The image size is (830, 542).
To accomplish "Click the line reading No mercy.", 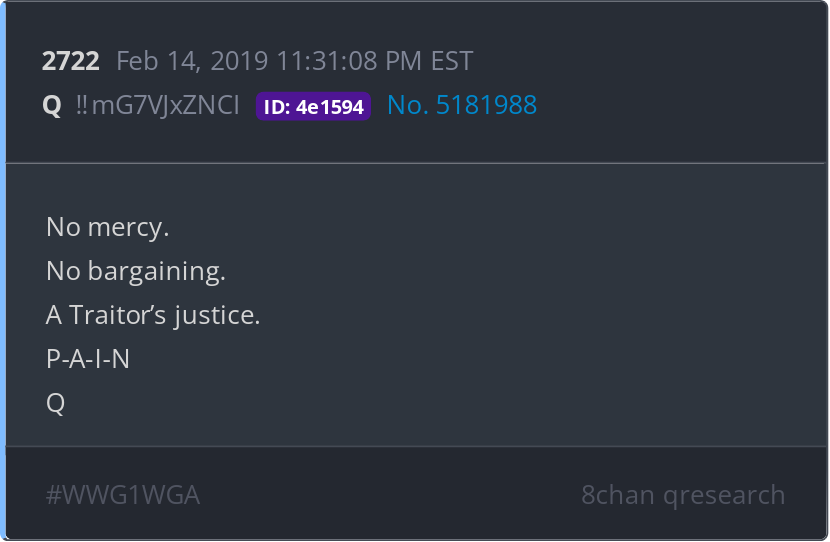I will tap(107, 228).
